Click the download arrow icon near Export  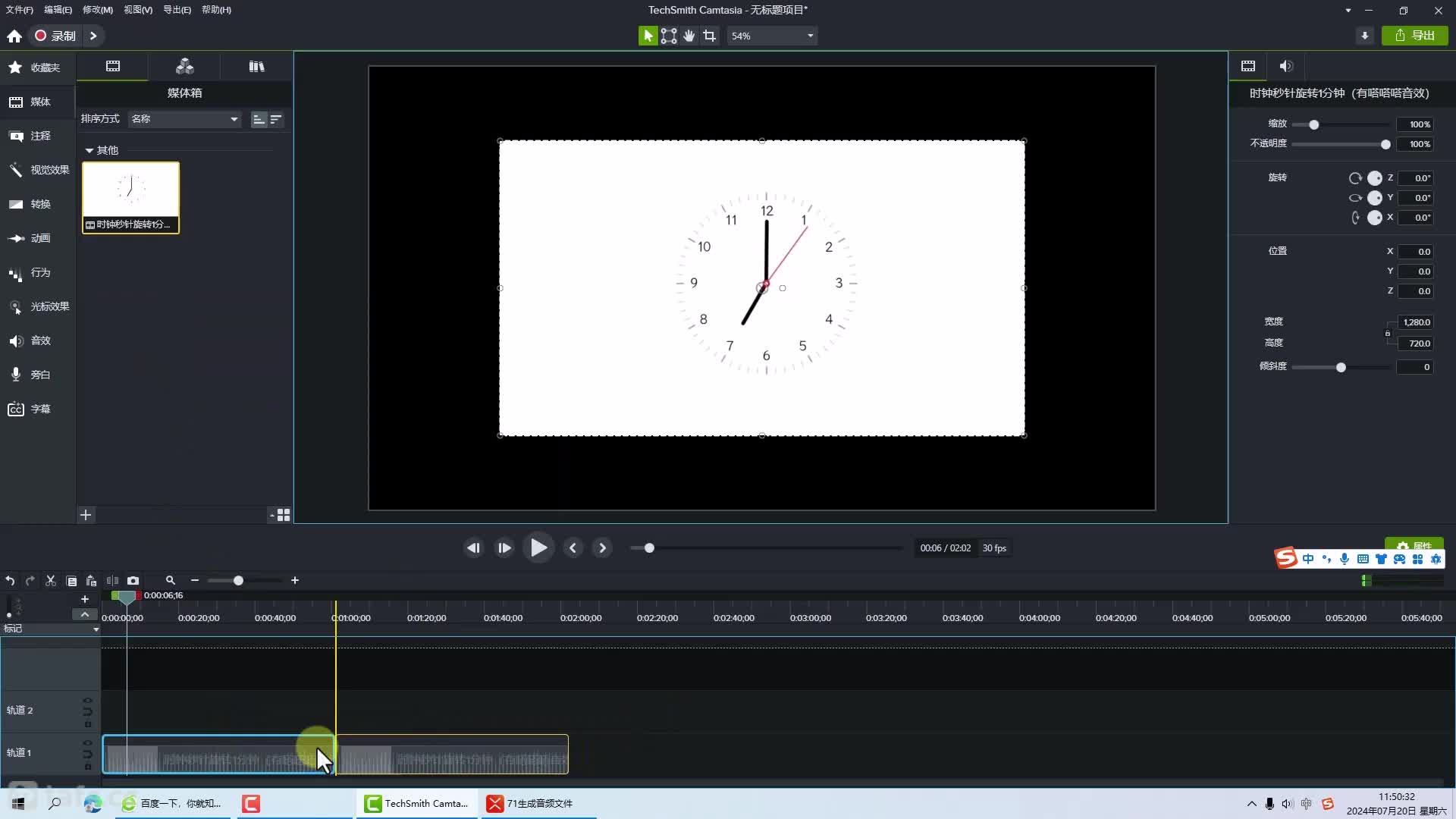pyautogui.click(x=1365, y=36)
